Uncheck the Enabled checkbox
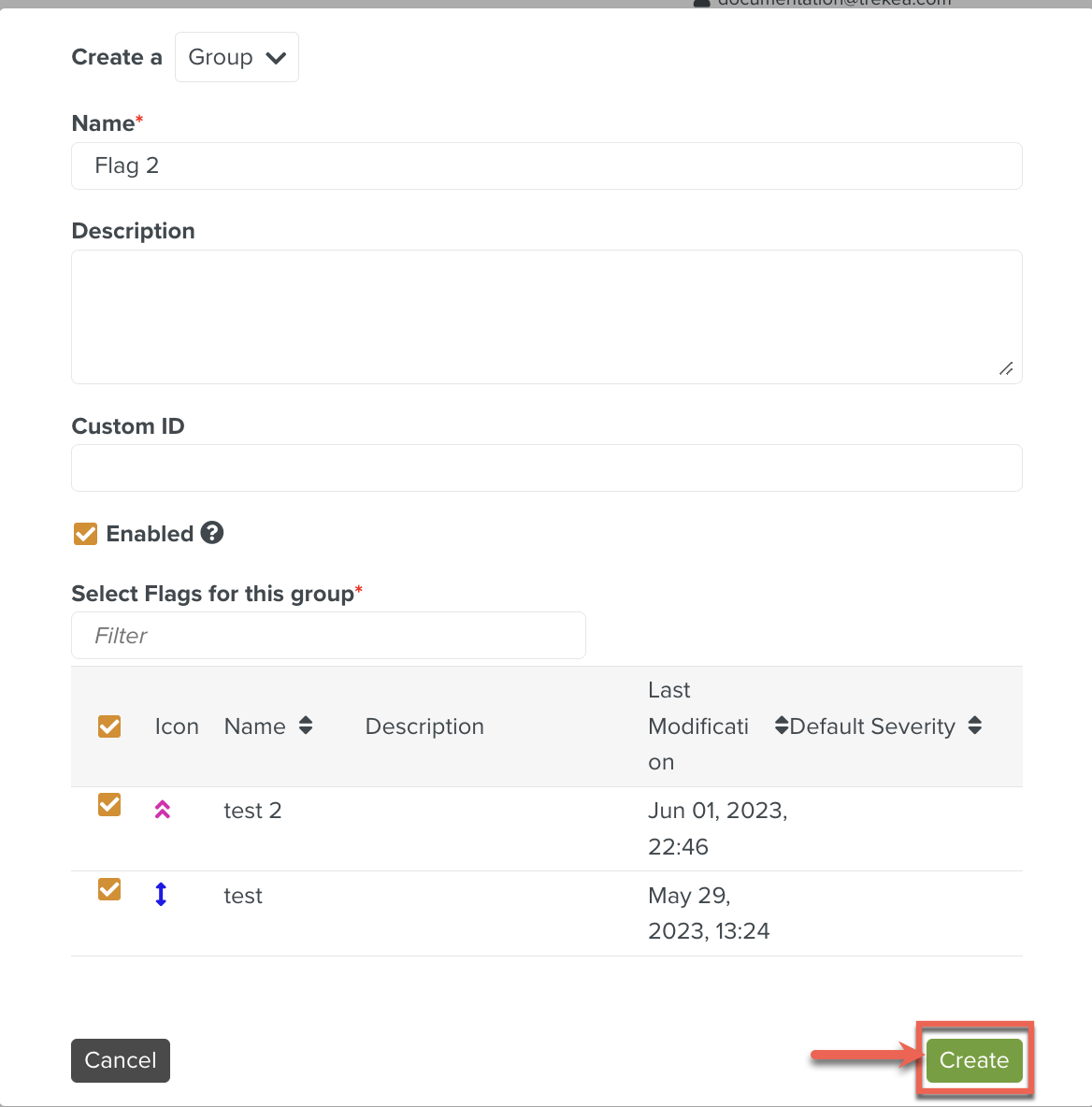The width and height of the screenshot is (1092, 1107). pos(86,534)
